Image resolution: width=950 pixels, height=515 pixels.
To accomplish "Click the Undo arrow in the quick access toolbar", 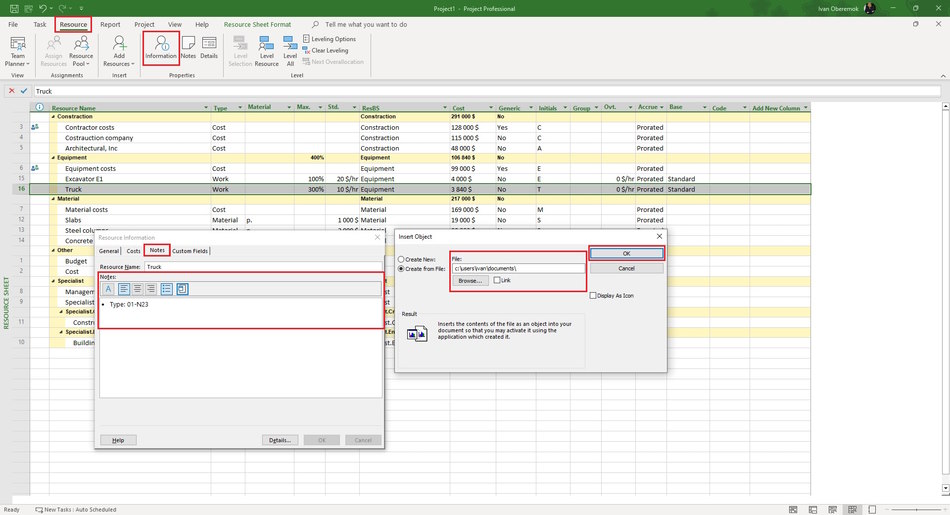I will [42, 8].
